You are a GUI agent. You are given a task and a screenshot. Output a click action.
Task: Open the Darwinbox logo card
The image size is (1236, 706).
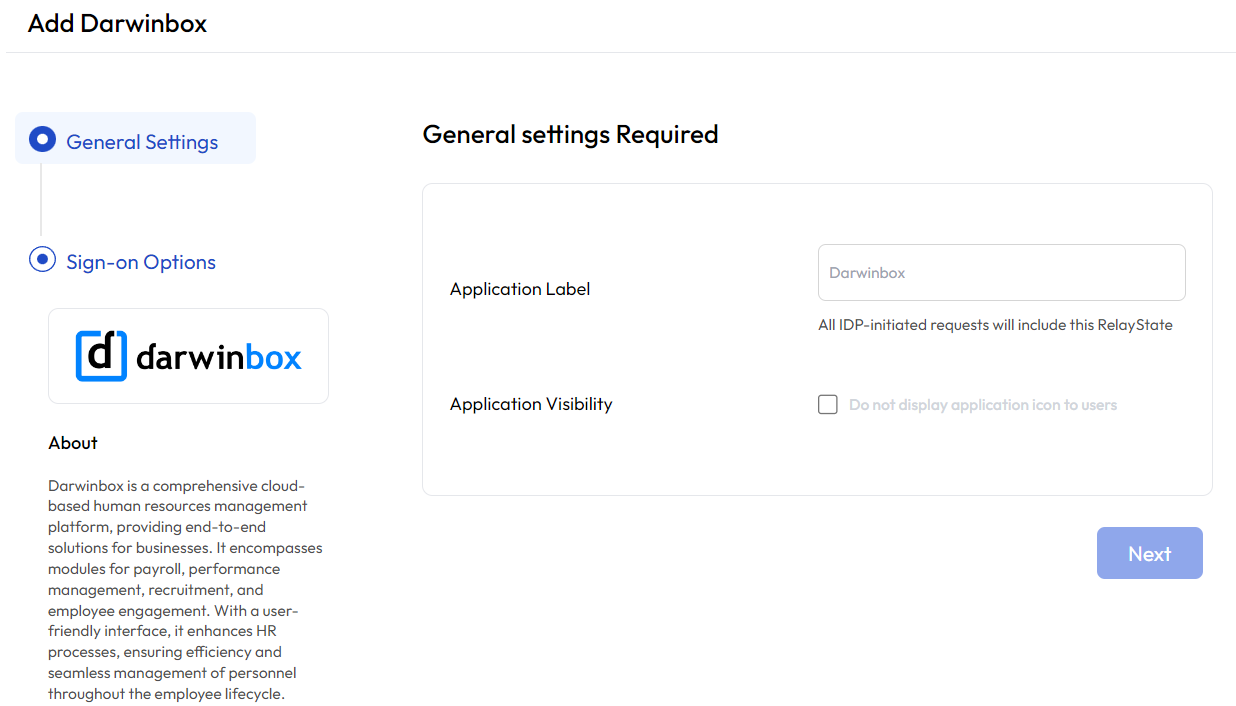coord(188,355)
